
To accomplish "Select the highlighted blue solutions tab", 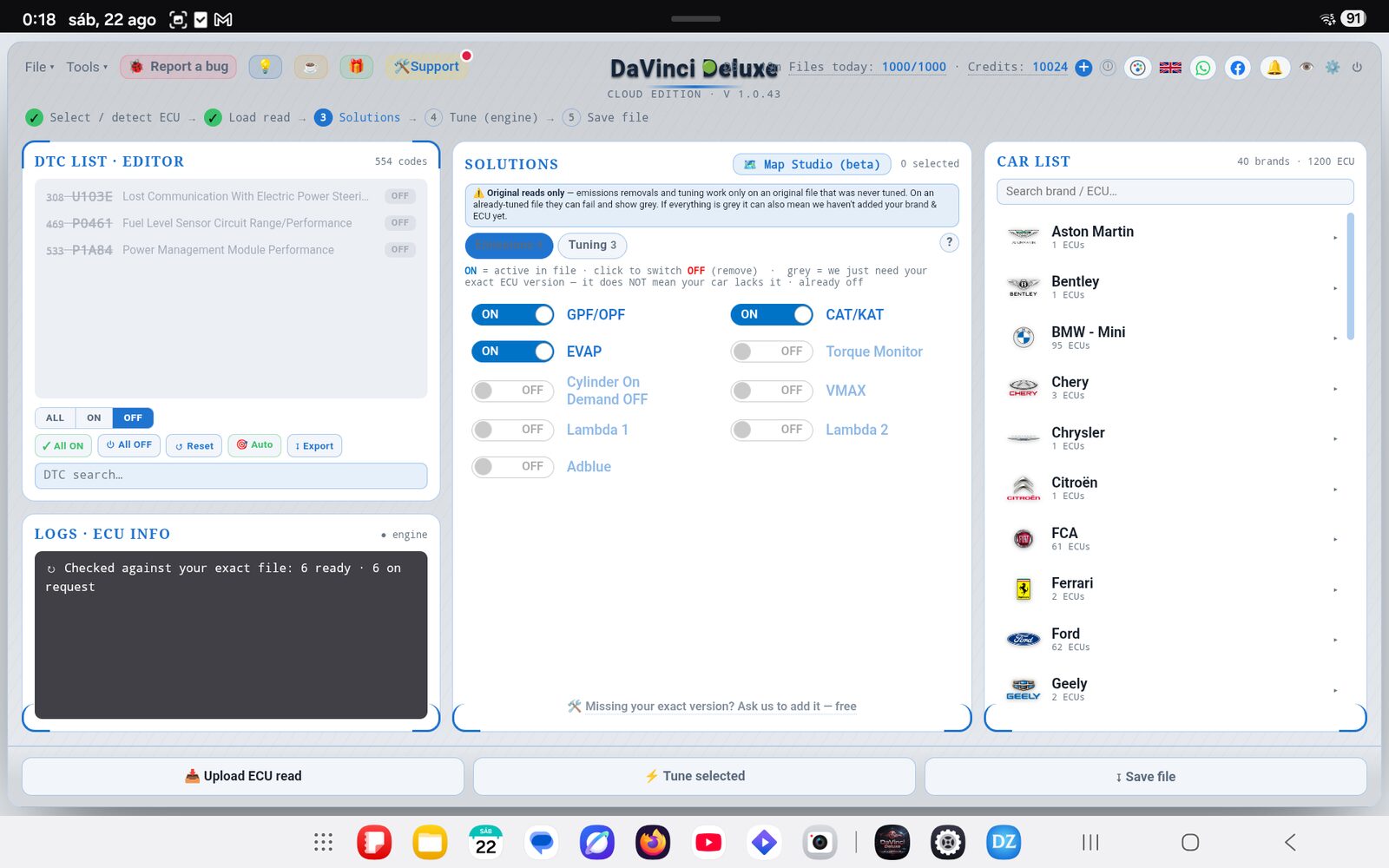I will (x=509, y=246).
